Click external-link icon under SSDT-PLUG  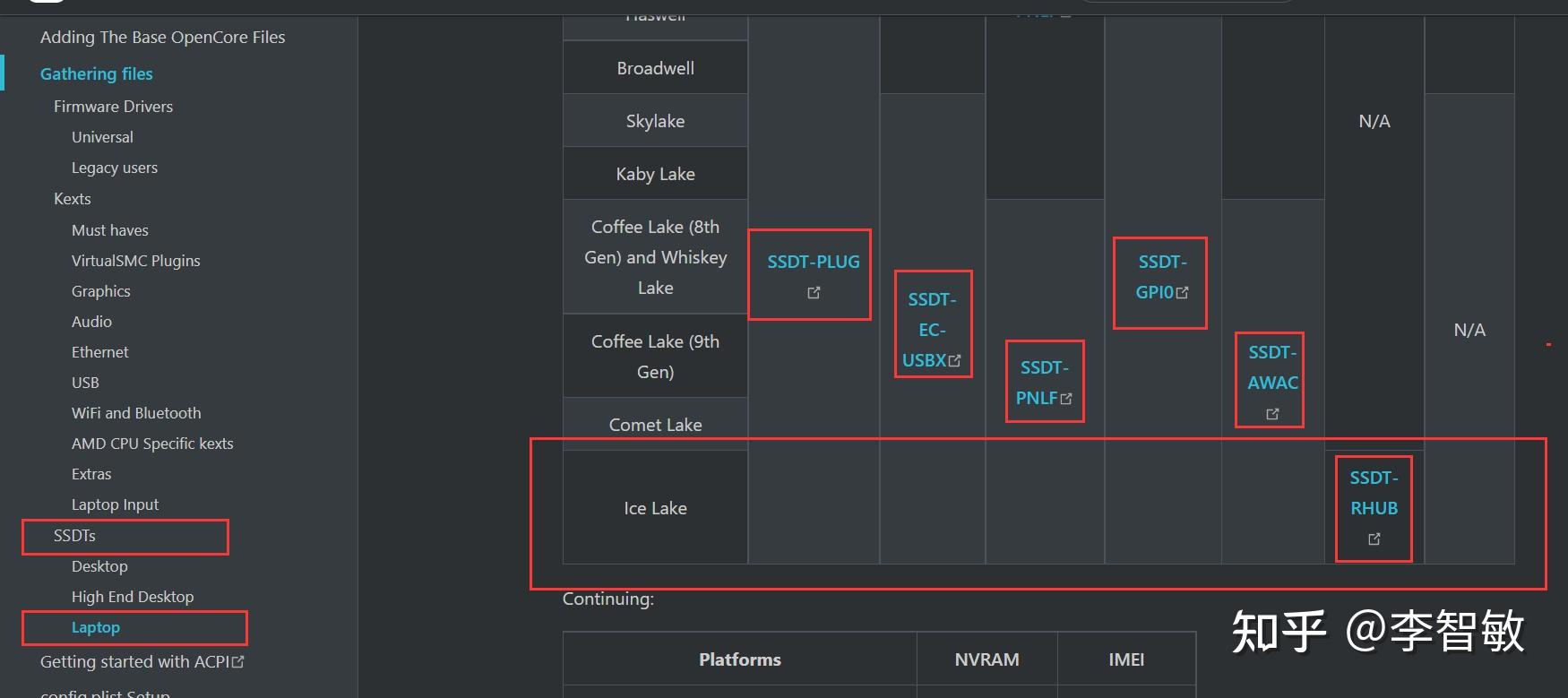pos(814,293)
